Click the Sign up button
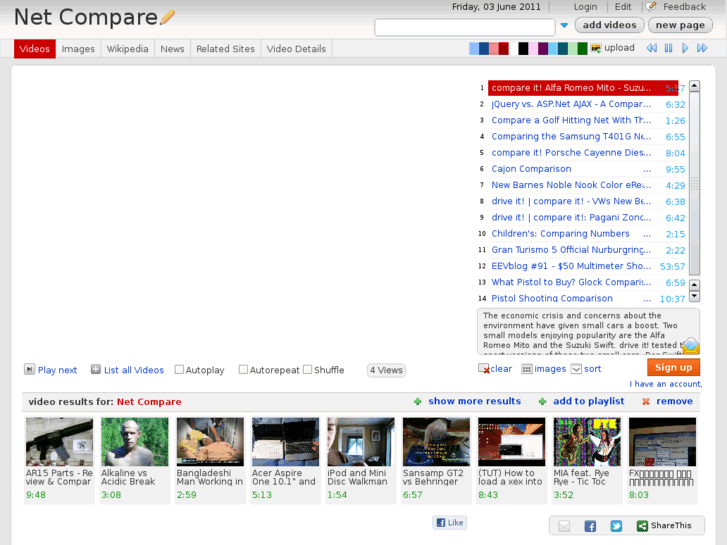 coord(673,367)
